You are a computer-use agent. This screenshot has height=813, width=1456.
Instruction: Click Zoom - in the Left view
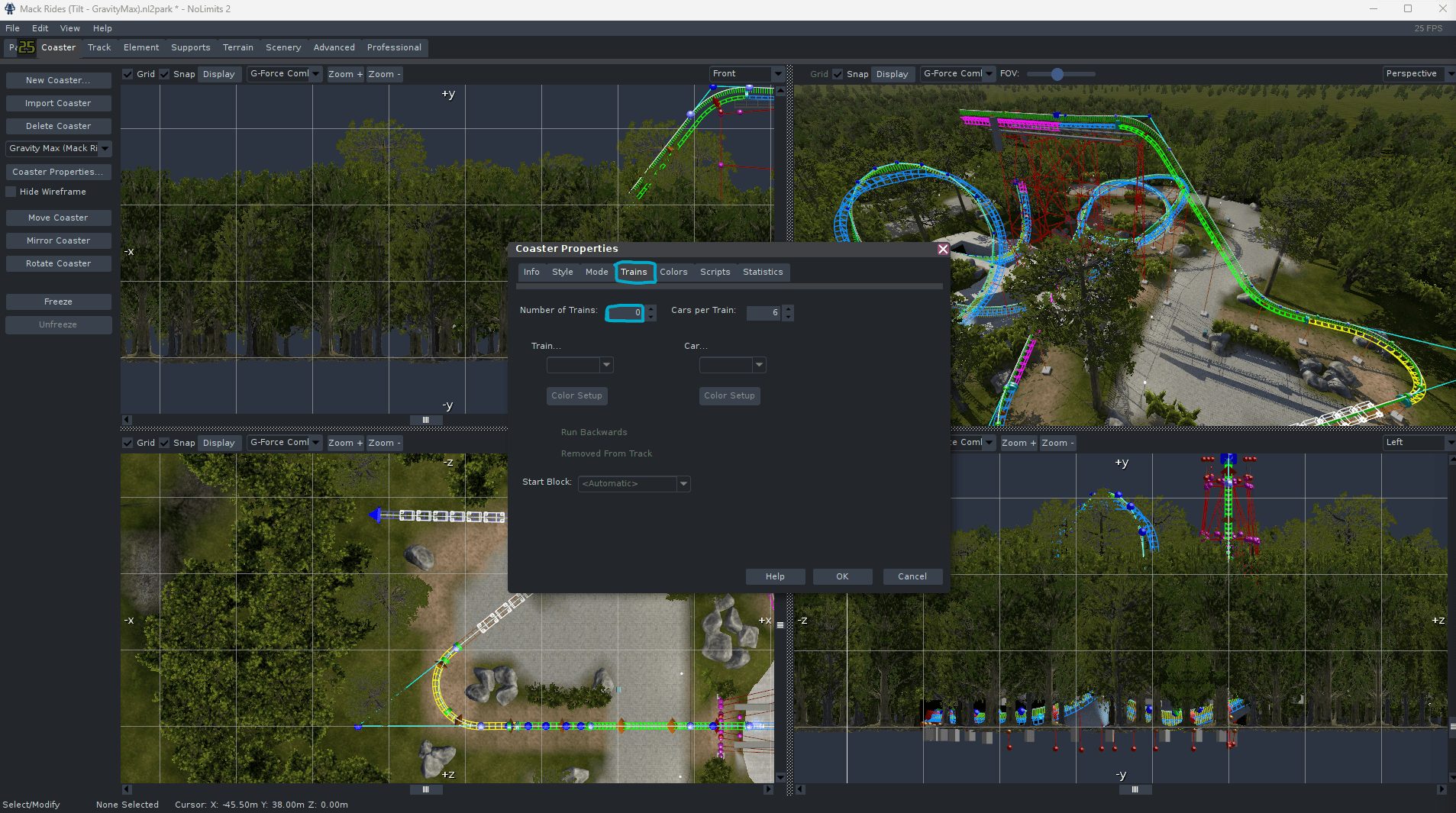point(1057,443)
